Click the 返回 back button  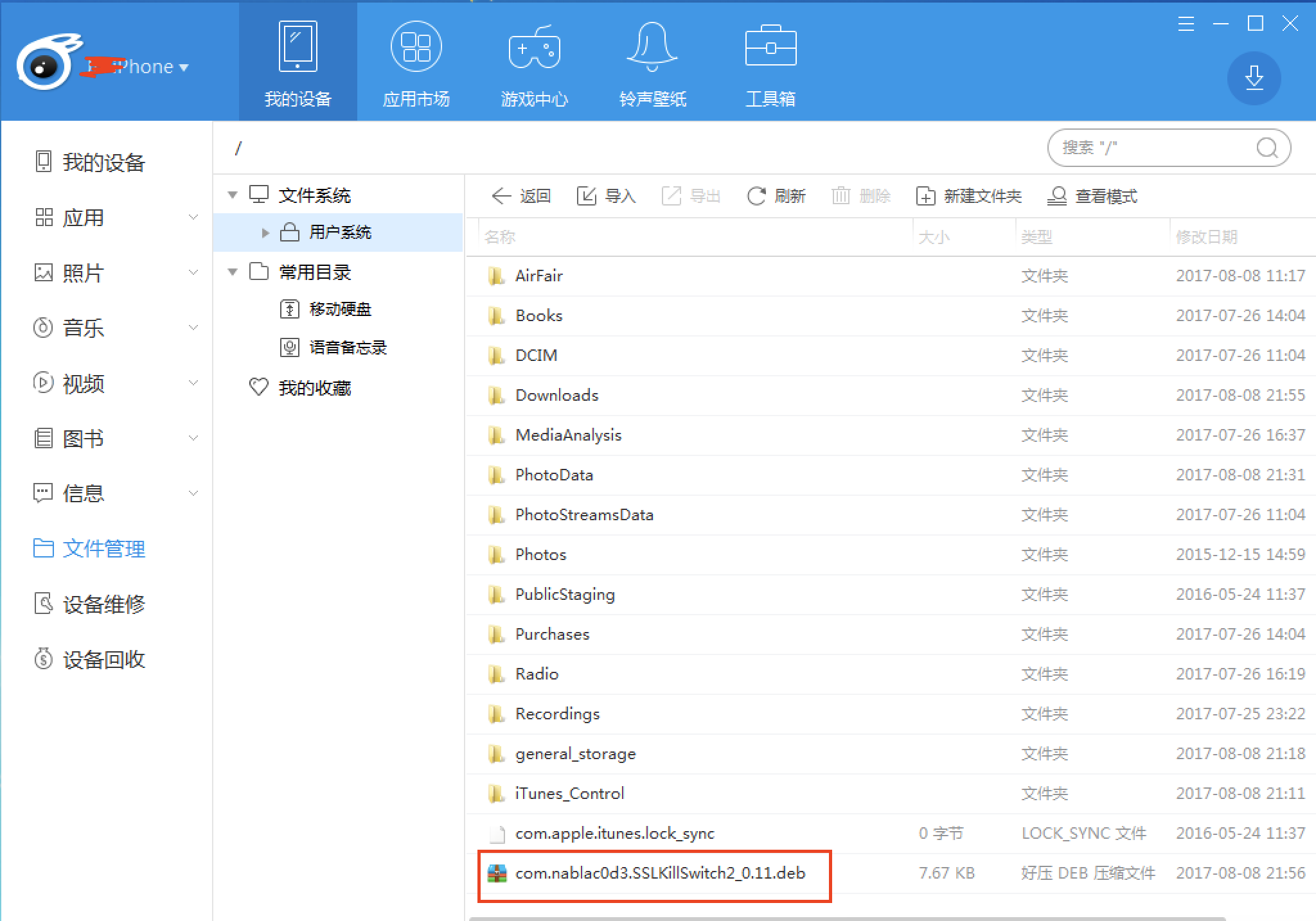click(x=521, y=196)
